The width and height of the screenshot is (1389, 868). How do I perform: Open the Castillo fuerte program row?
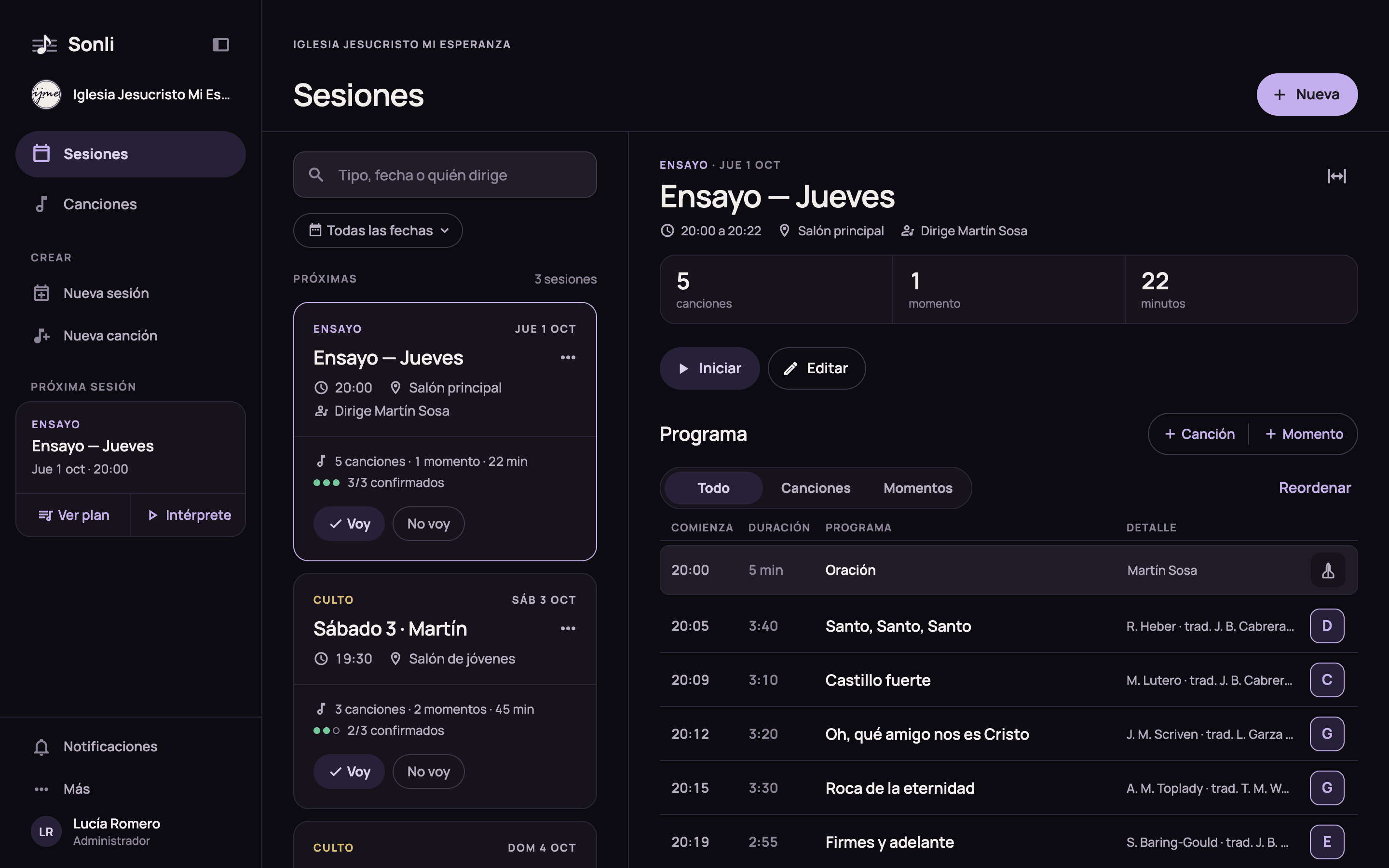click(1008, 680)
